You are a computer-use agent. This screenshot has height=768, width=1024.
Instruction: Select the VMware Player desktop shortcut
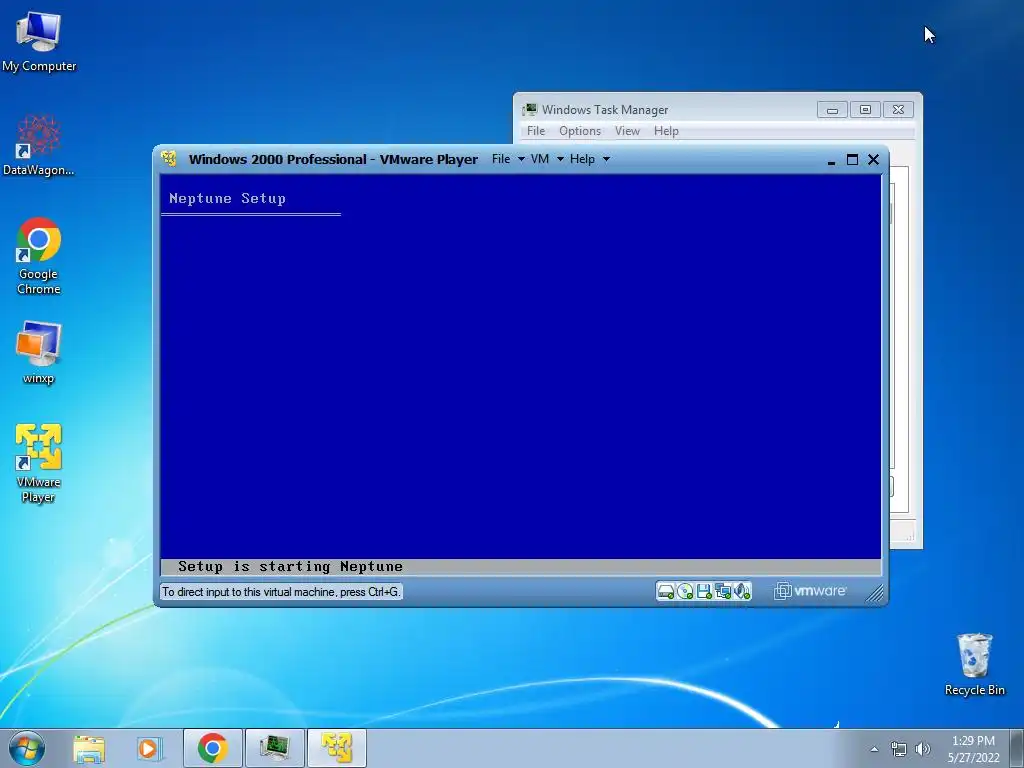point(39,464)
